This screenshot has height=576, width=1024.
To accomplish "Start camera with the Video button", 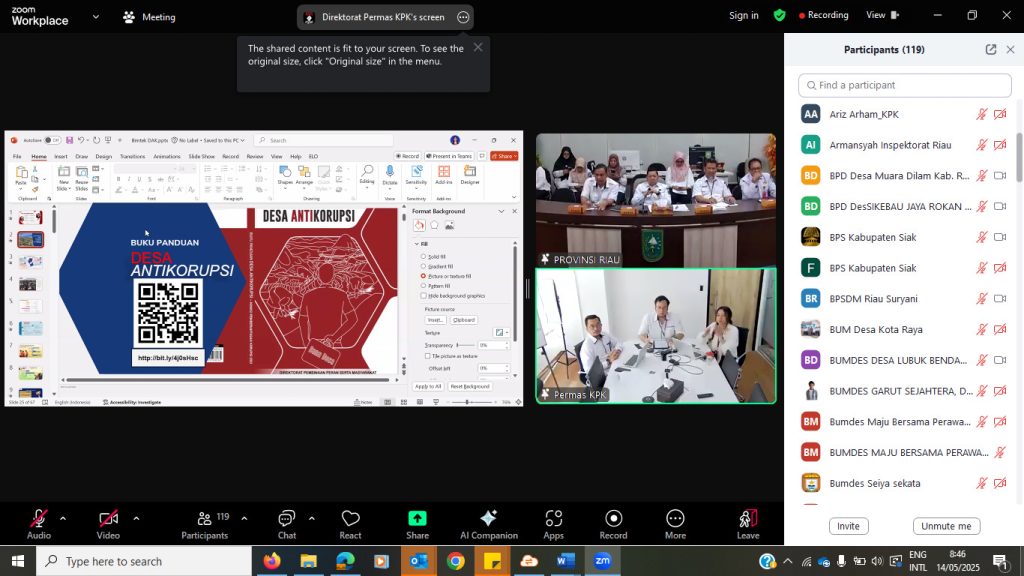I will point(108,524).
